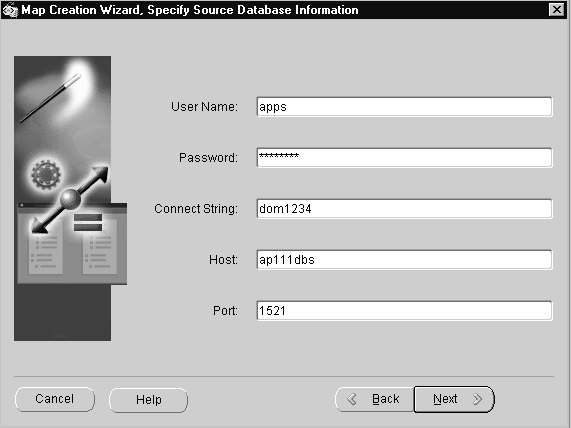This screenshot has width=571, height=428.
Task: Click the wizard illustration image
Action: click(70, 198)
